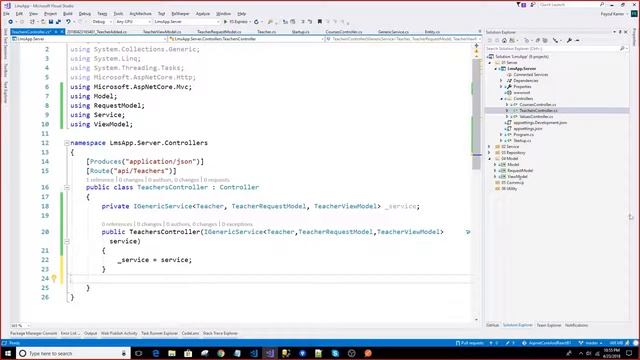The image size is (640, 360).
Task: Click the Undo toolbar icon
Action: [68, 22]
